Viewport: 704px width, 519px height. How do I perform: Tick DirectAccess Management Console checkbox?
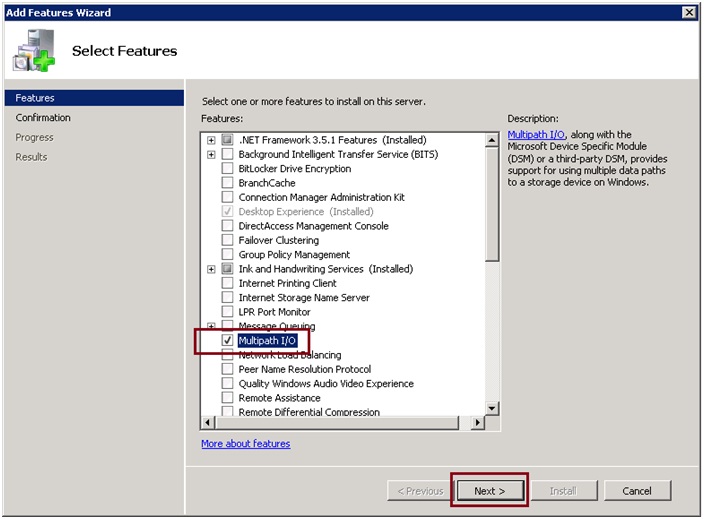(x=228, y=226)
